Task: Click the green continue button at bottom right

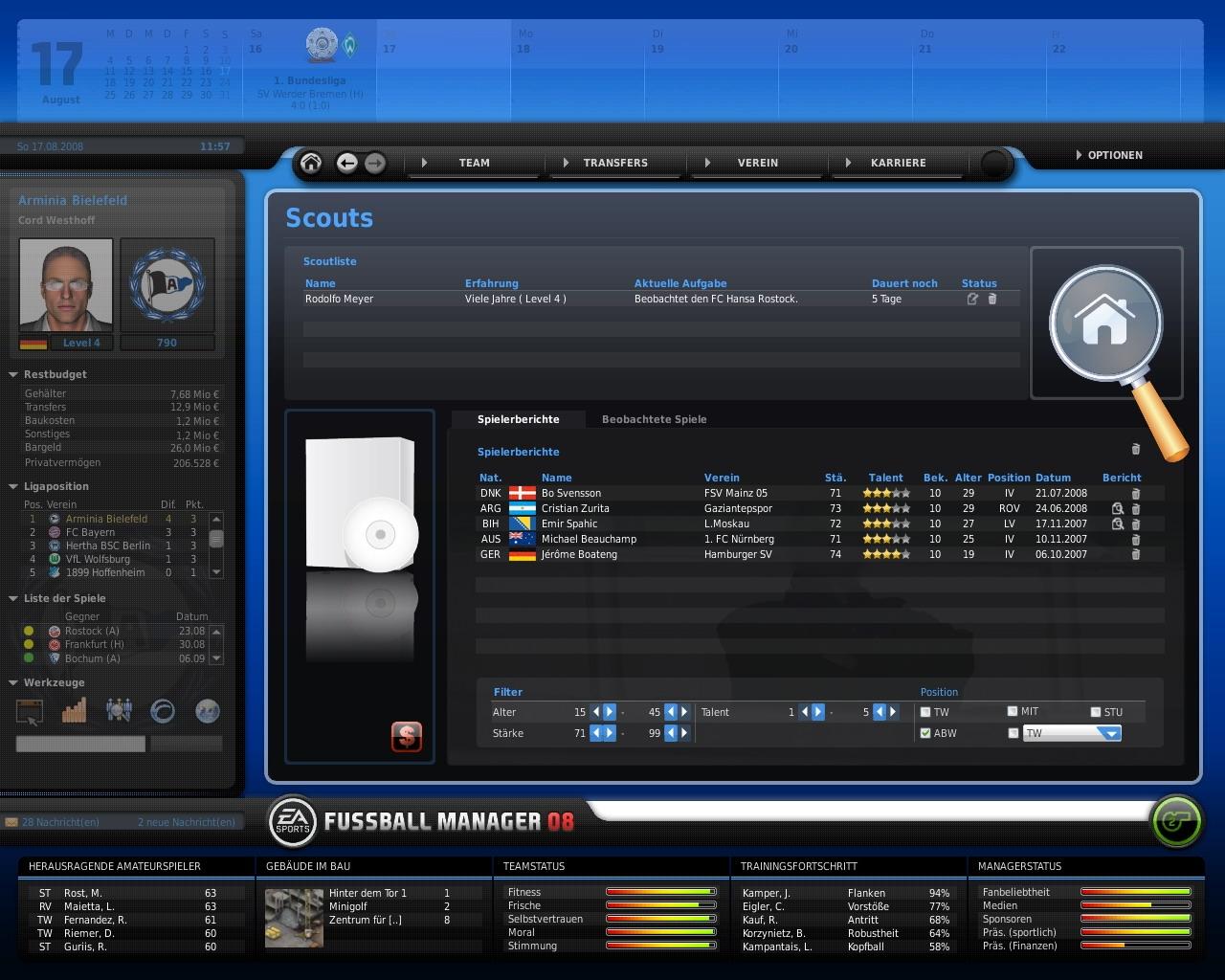Action: [1176, 821]
